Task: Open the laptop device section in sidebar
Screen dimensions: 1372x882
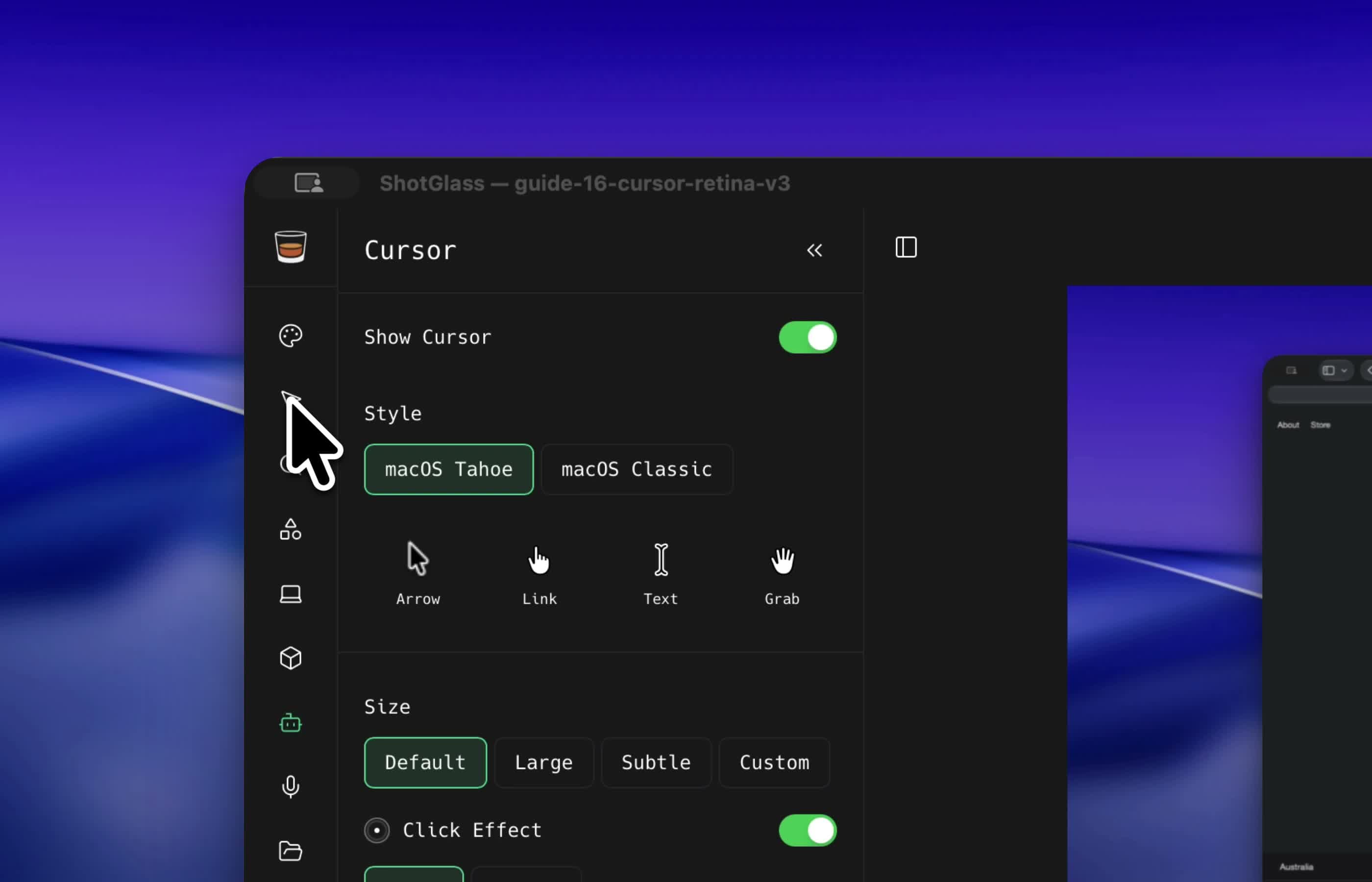Action: click(x=291, y=594)
